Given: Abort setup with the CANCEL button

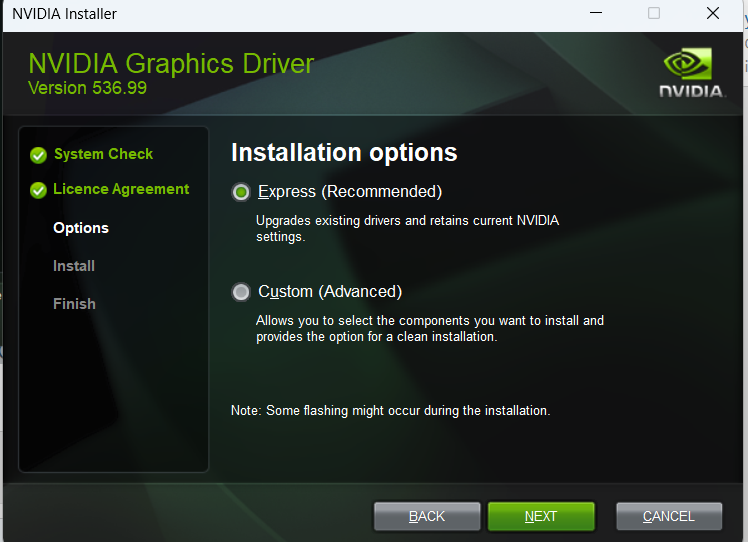Looking at the screenshot, I should click(669, 516).
